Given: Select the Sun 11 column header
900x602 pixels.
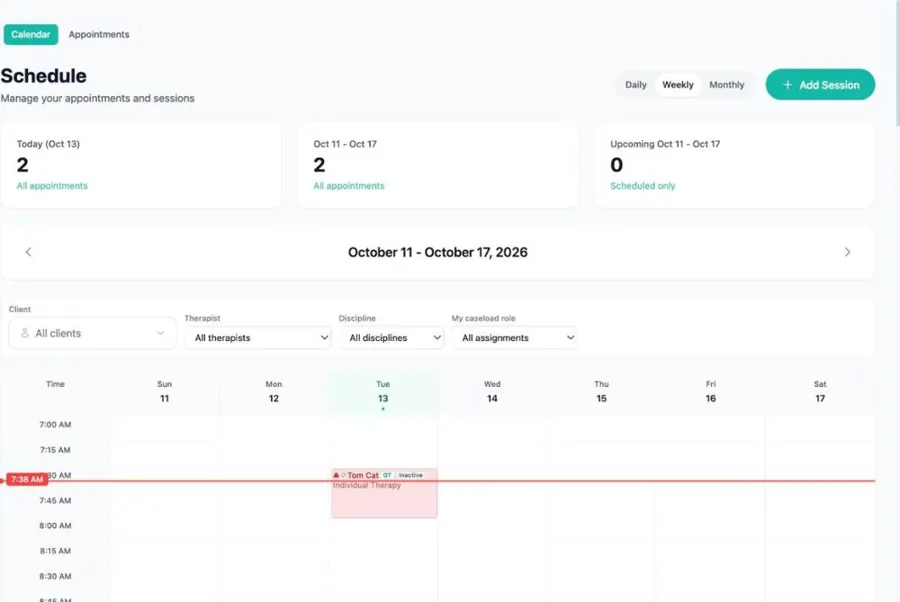Looking at the screenshot, I should pyautogui.click(x=165, y=391).
